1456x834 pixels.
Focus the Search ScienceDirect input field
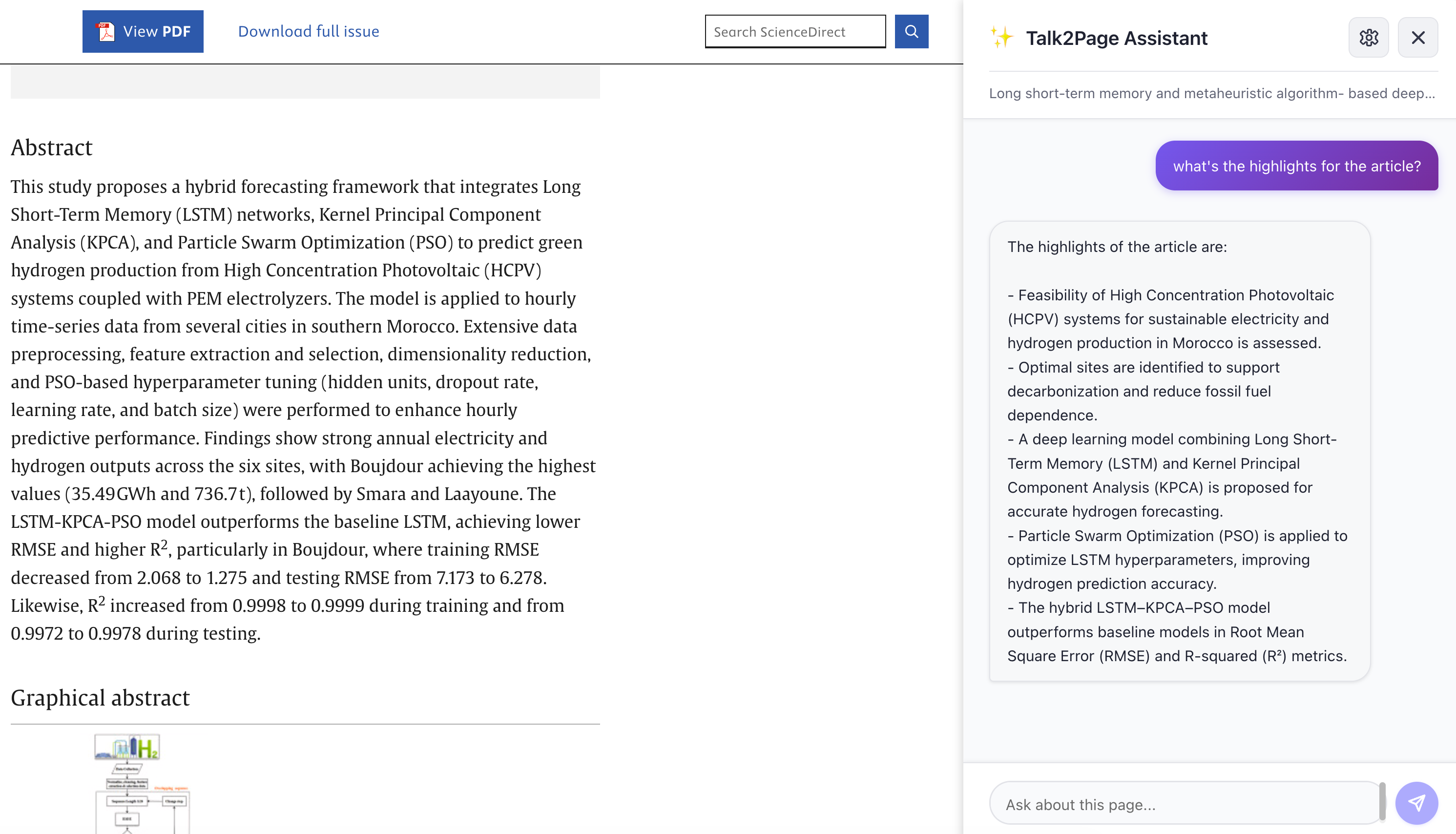point(794,32)
